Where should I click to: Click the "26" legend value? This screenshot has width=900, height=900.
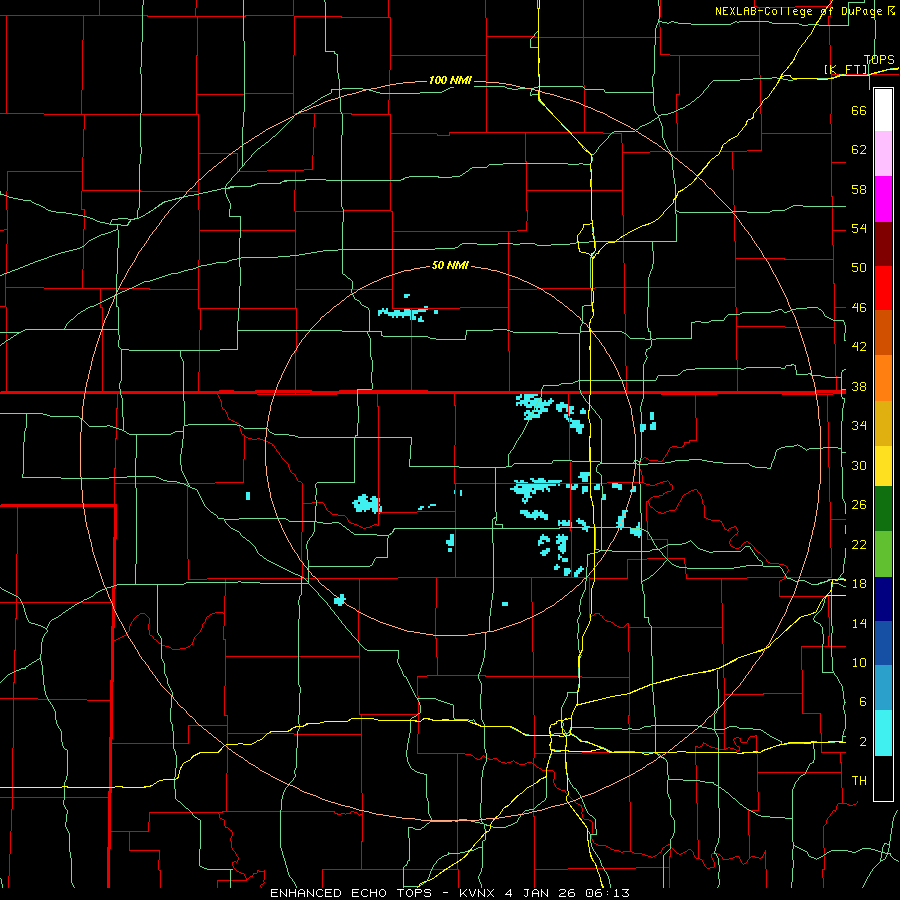click(x=859, y=505)
